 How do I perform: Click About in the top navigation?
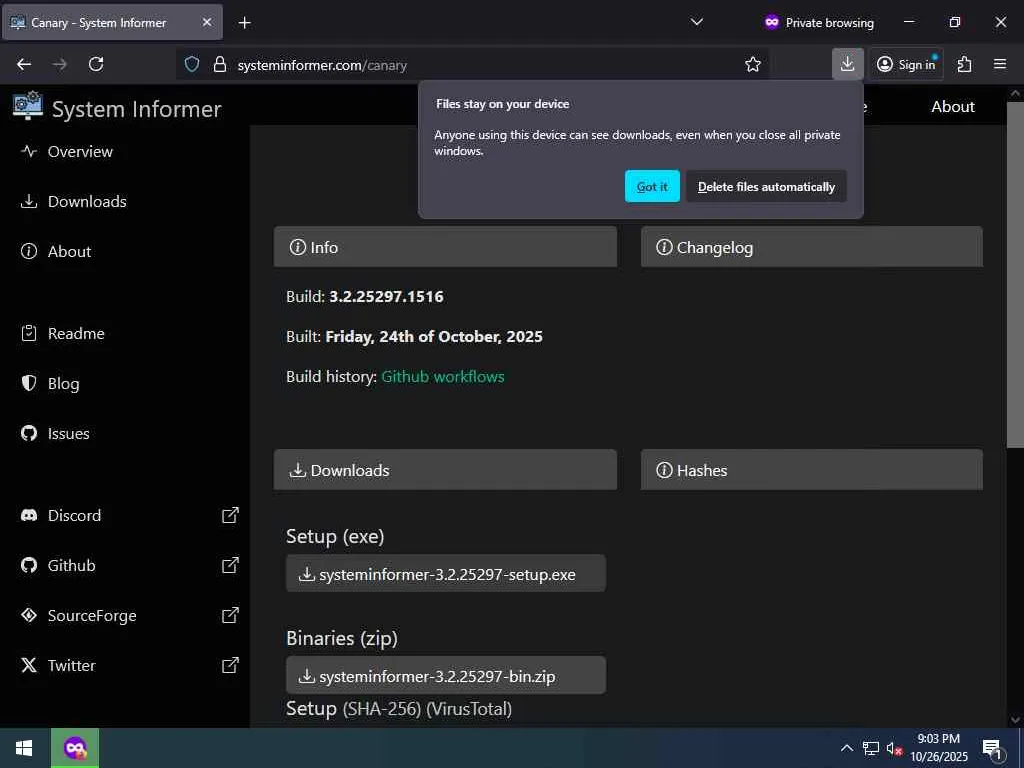[x=953, y=106]
